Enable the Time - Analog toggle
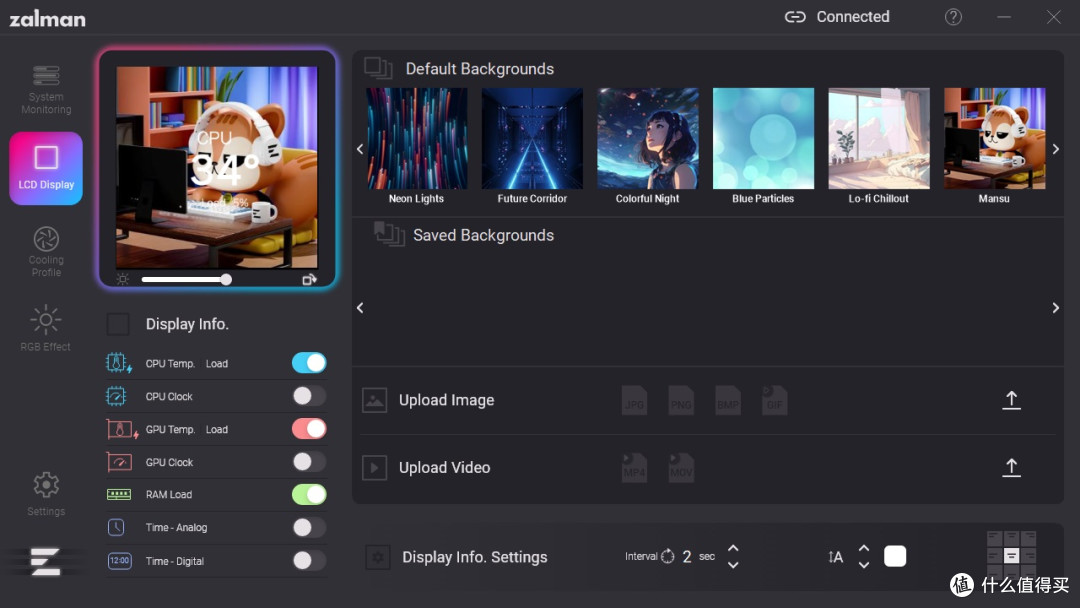 (x=309, y=527)
